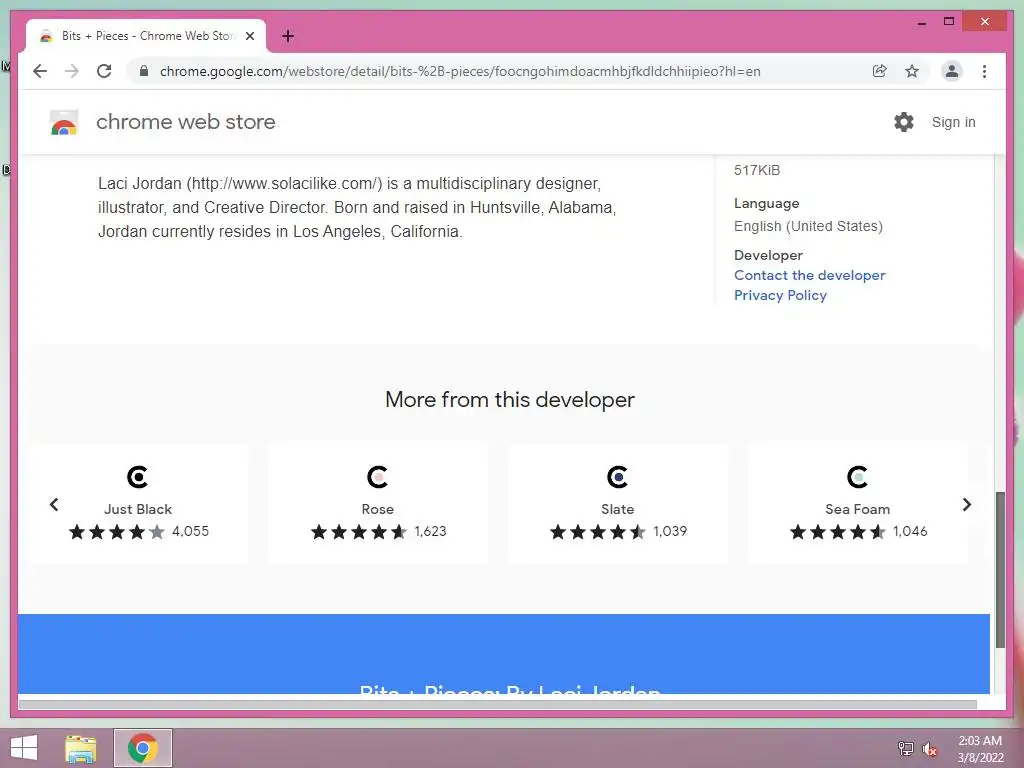Screen dimensions: 1024x768
Task: Click the address bar URL
Action: (460, 71)
